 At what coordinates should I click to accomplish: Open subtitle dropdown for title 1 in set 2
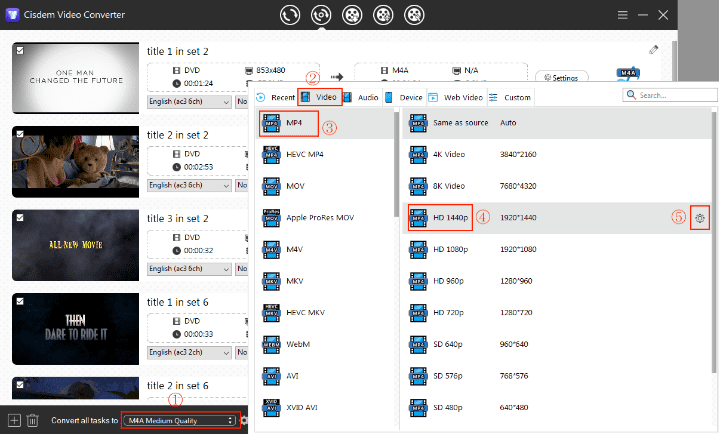point(242,102)
